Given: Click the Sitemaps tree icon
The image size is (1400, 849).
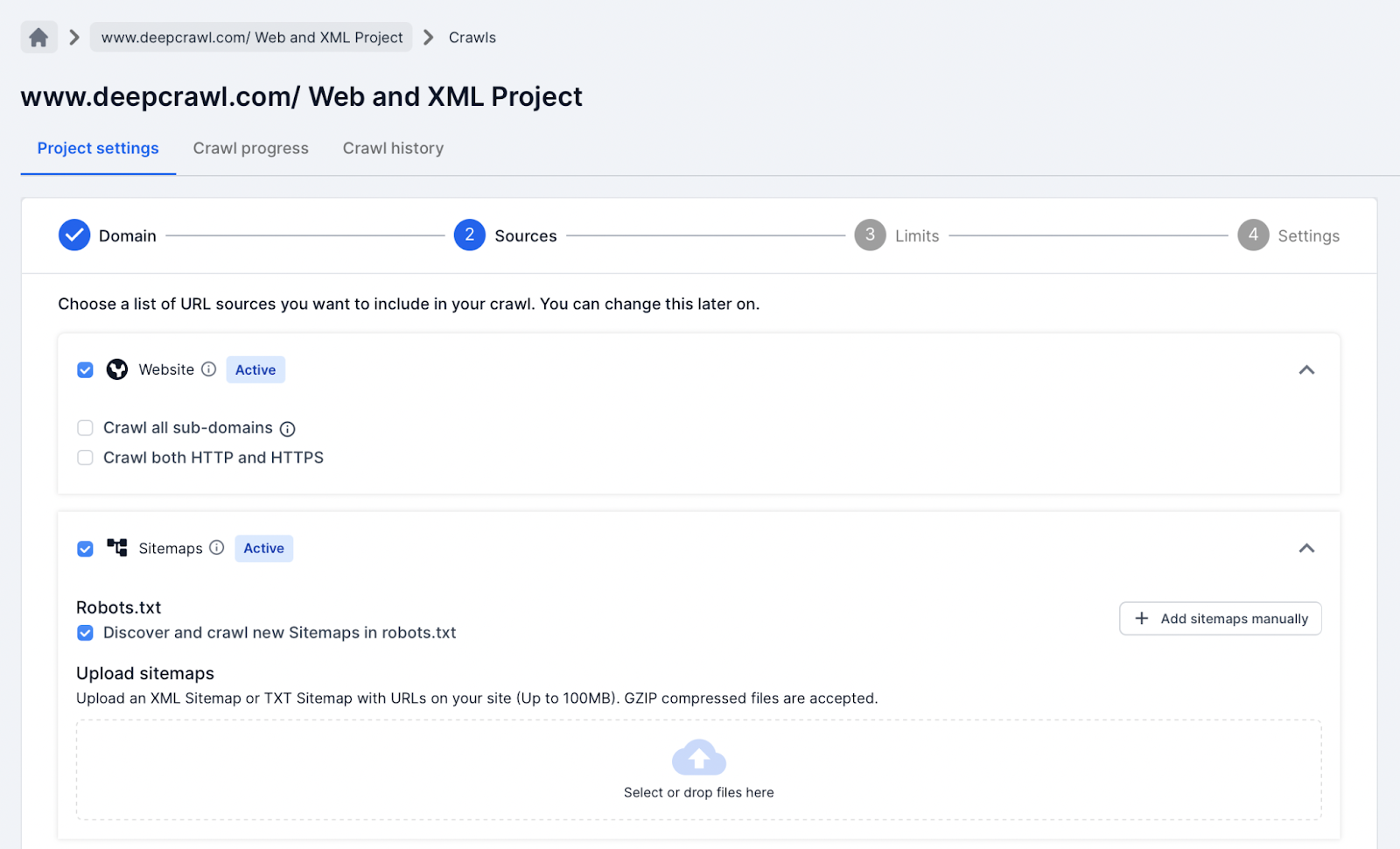Looking at the screenshot, I should [117, 548].
